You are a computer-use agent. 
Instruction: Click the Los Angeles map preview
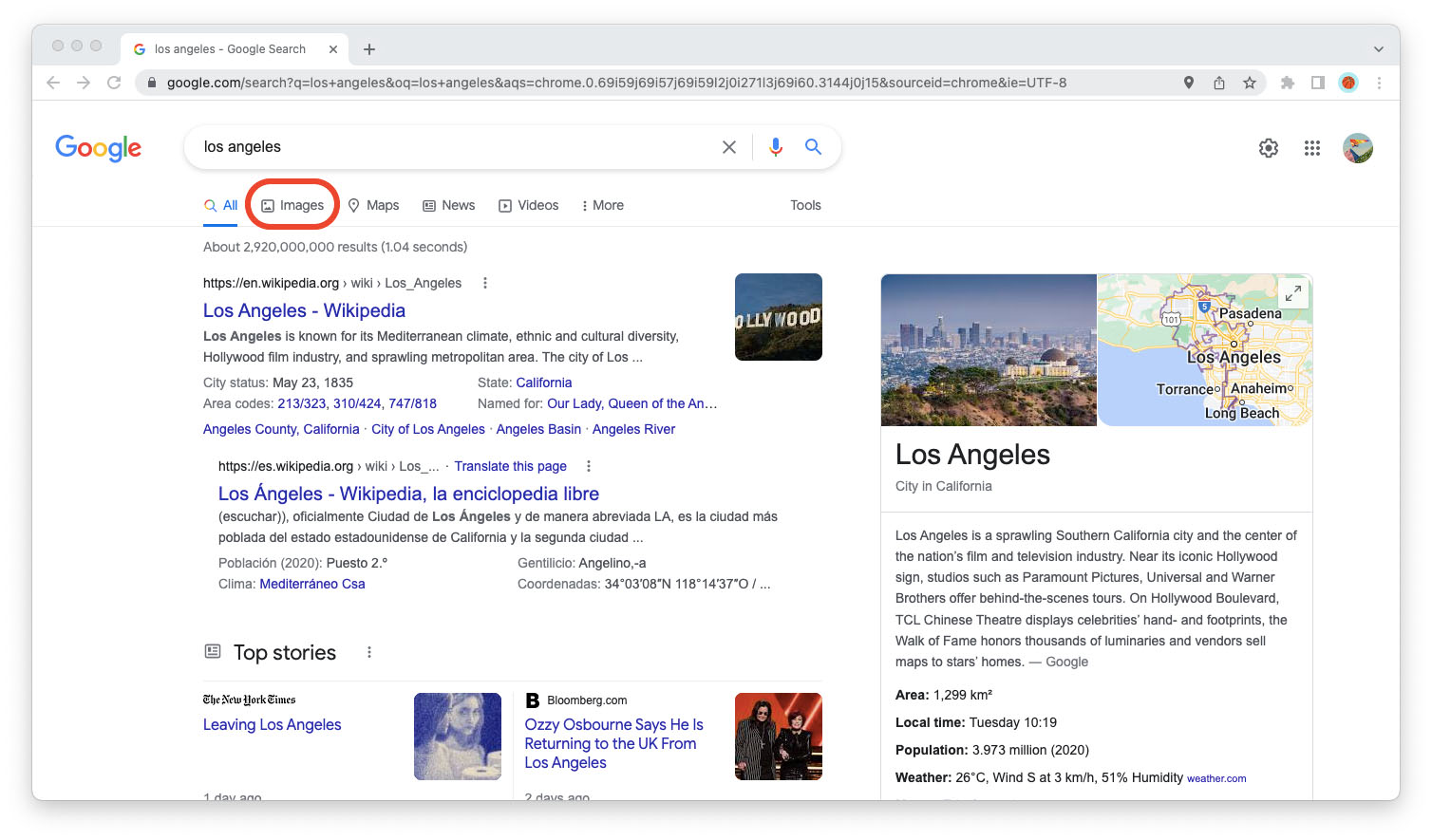pos(1205,350)
